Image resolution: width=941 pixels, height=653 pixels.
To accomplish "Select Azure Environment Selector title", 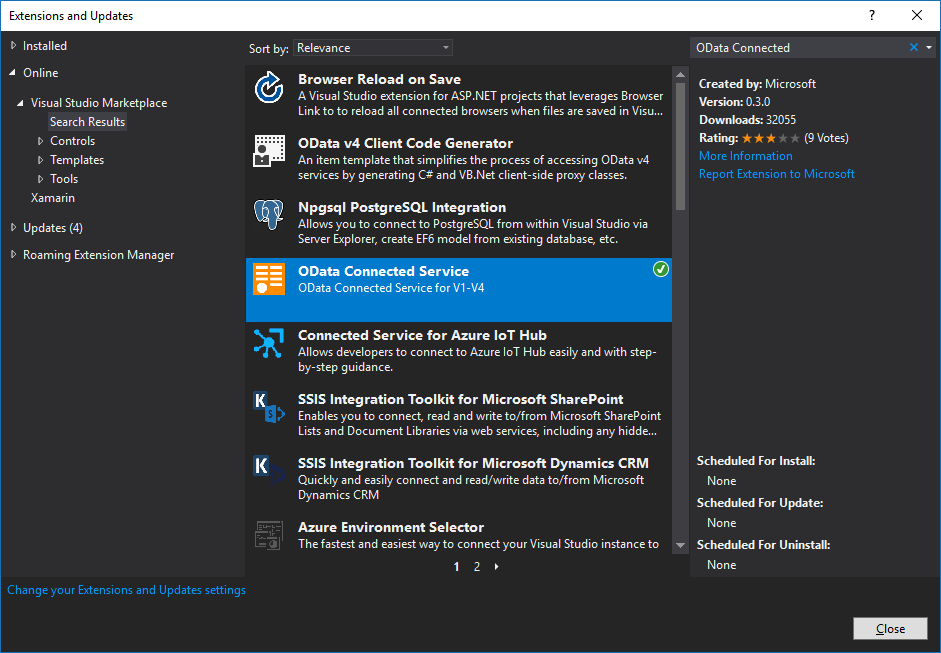I will coord(391,528).
